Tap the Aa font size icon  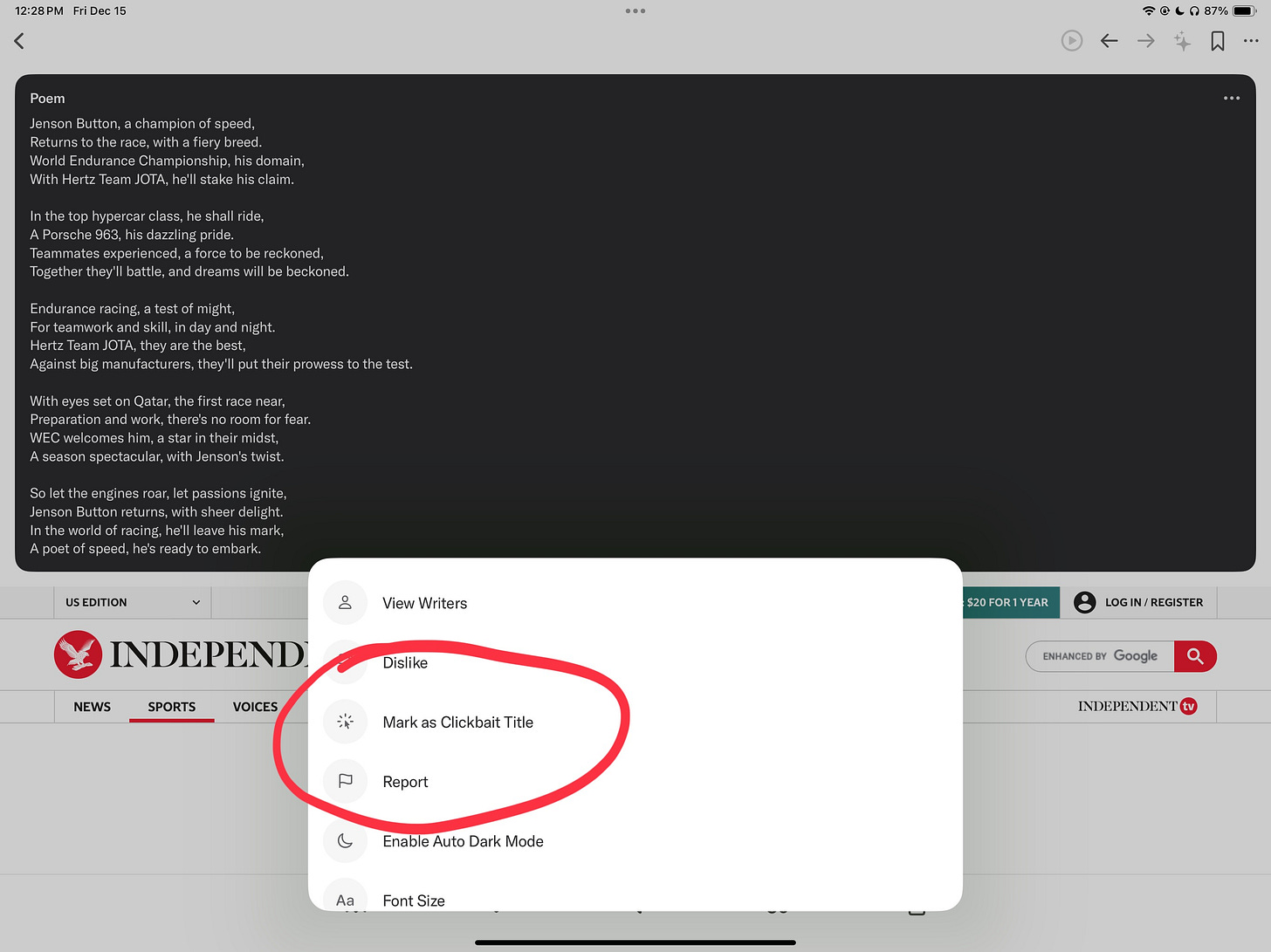click(x=346, y=899)
